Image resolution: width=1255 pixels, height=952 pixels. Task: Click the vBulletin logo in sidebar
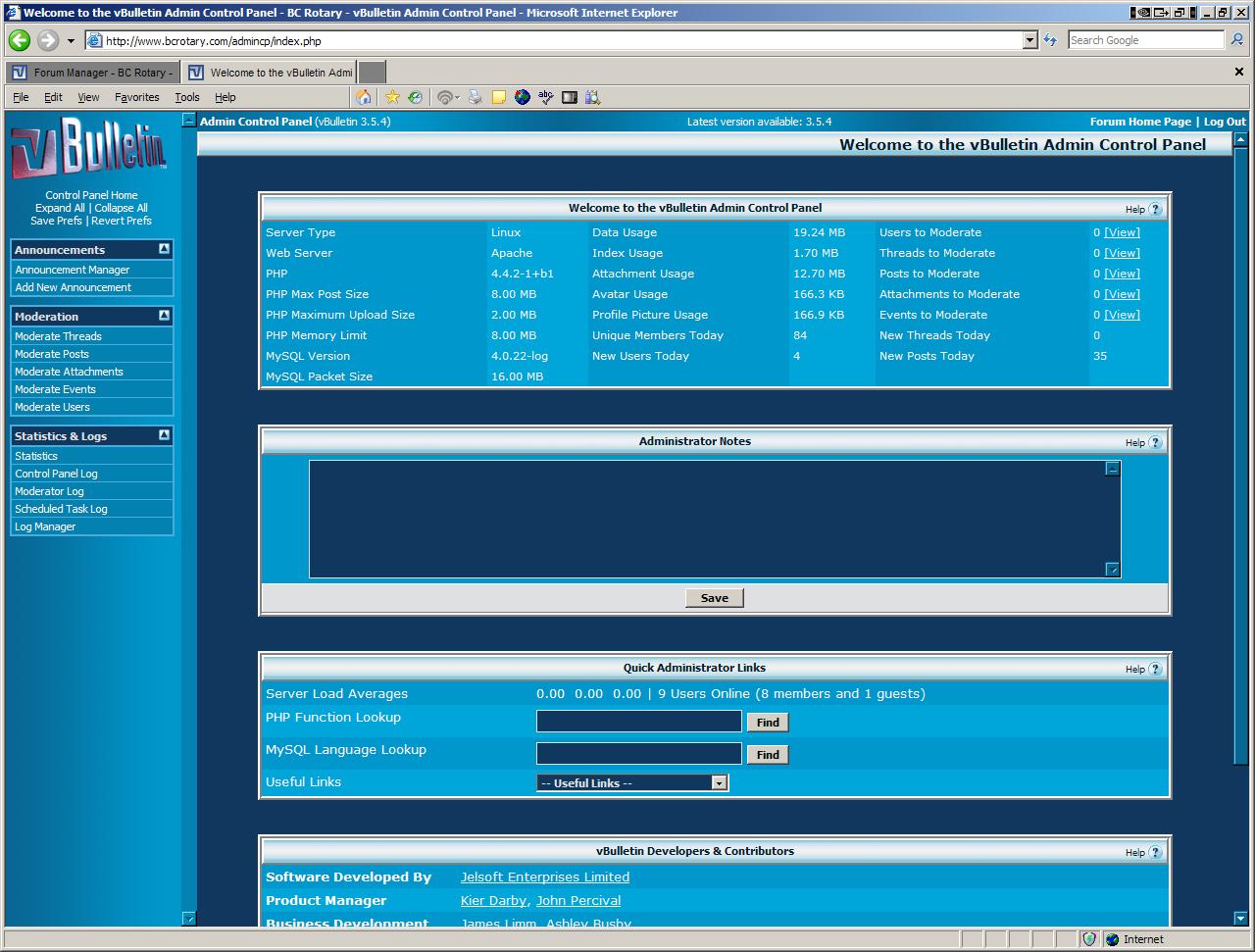(x=90, y=149)
